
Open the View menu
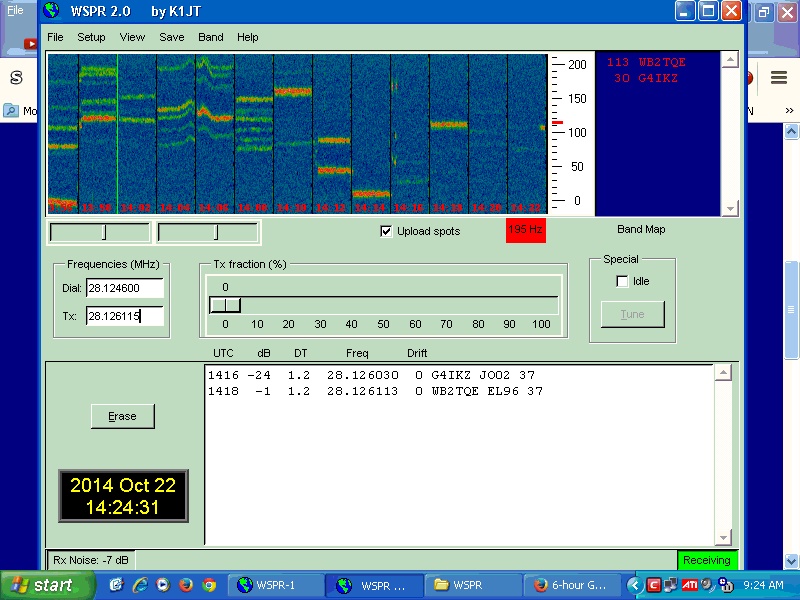click(132, 37)
